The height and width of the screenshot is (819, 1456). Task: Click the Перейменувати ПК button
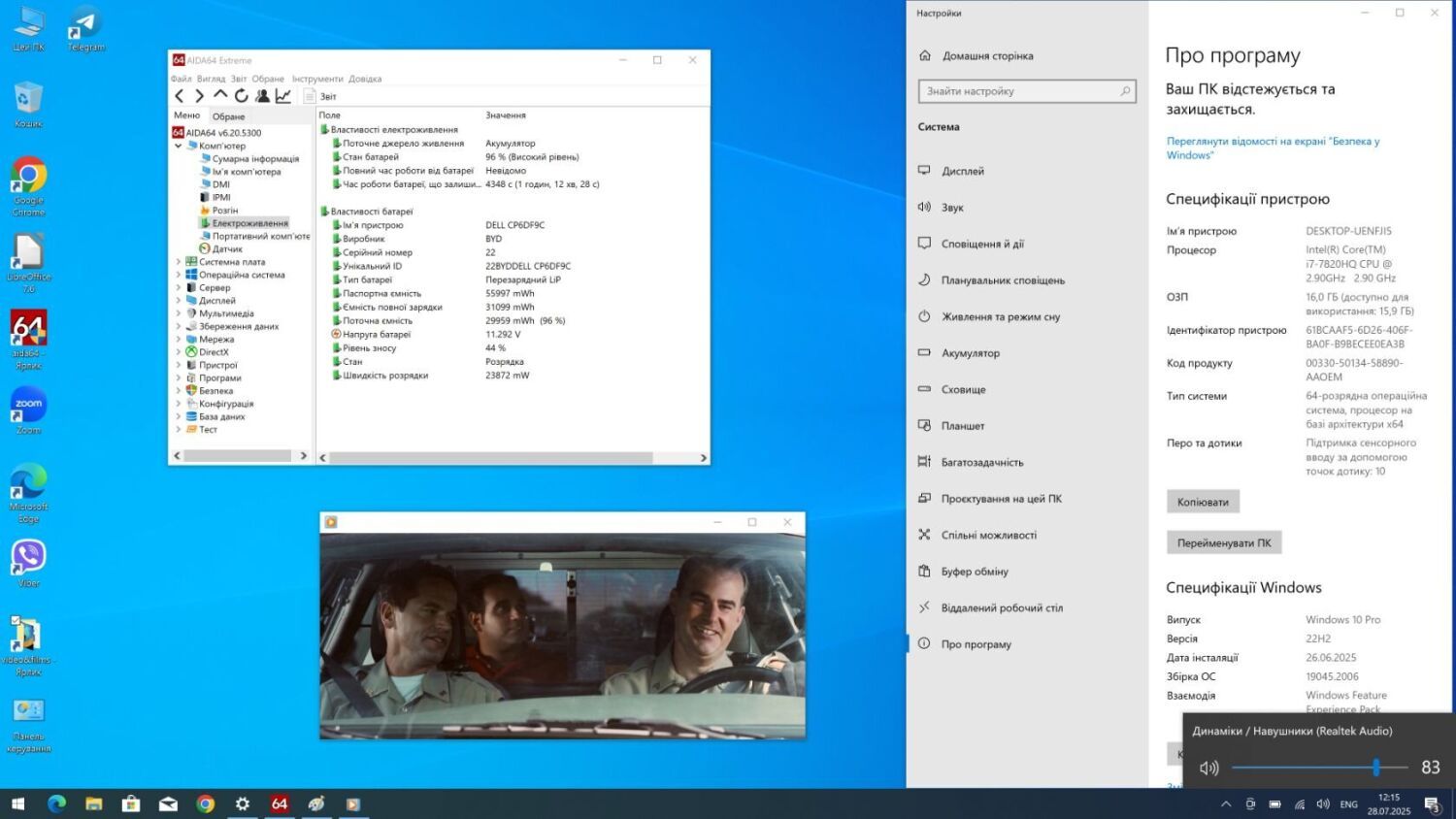[x=1223, y=542]
